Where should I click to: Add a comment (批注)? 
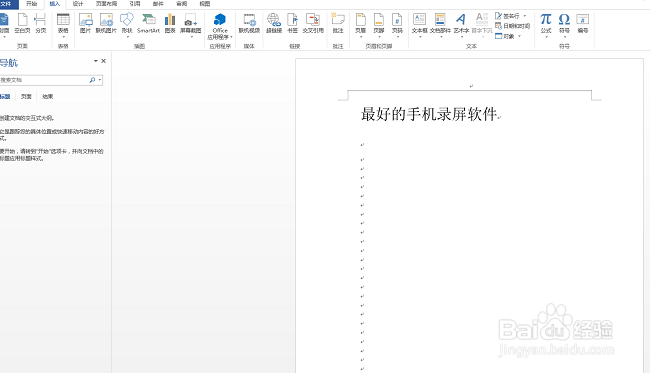tap(338, 23)
